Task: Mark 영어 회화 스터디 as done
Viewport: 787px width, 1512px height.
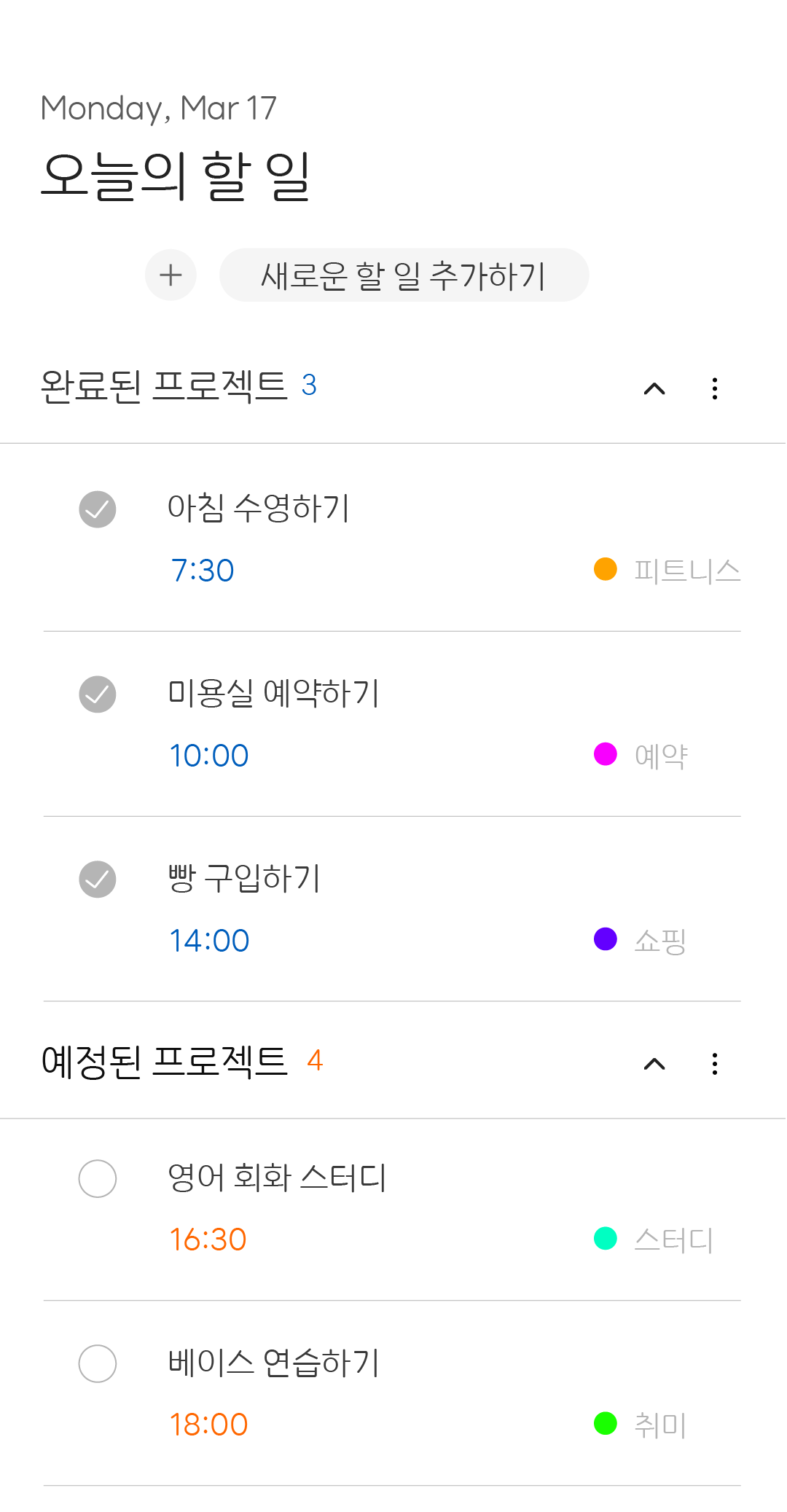Action: [98, 1178]
